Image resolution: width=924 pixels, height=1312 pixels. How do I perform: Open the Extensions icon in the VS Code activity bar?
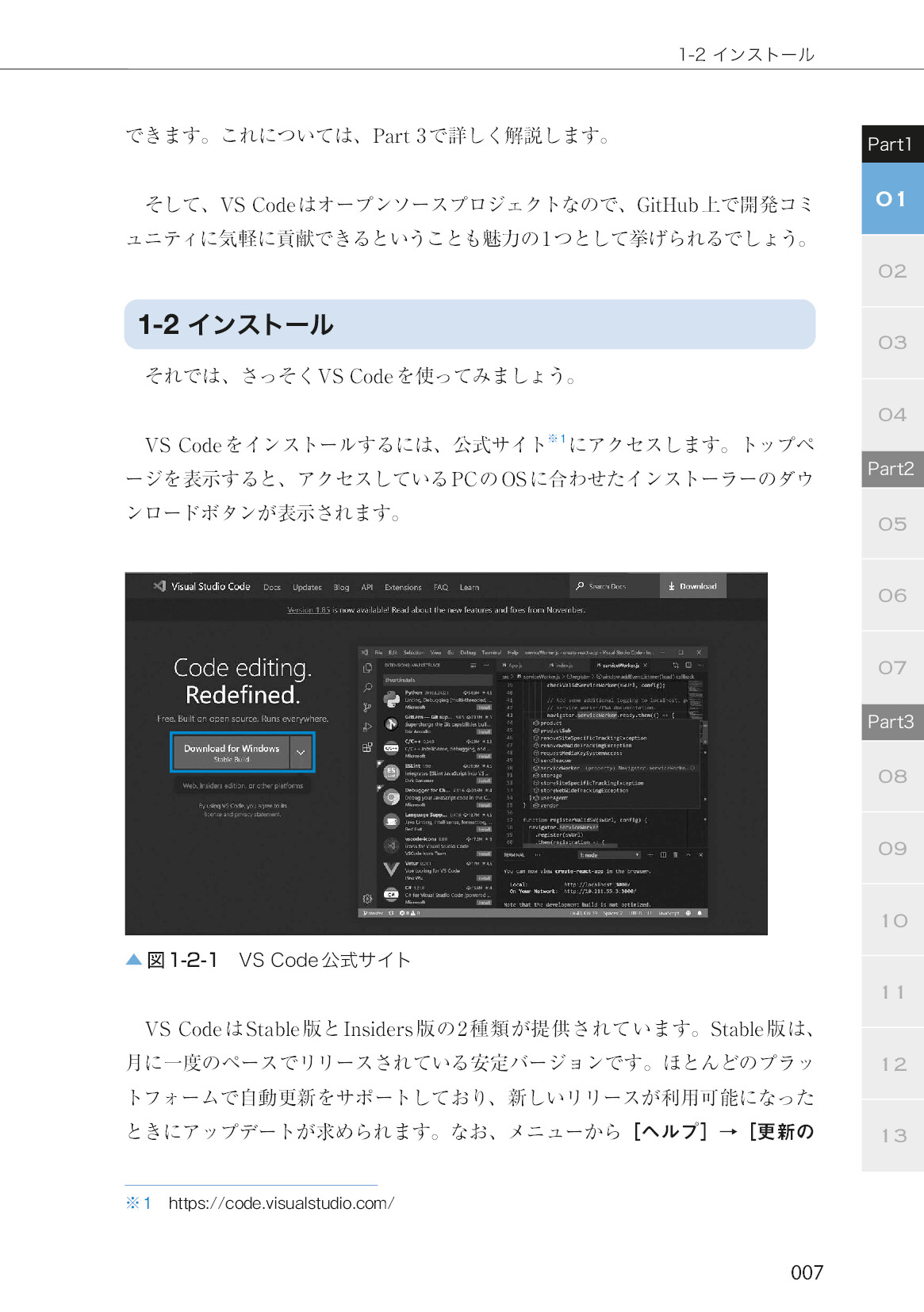click(367, 747)
